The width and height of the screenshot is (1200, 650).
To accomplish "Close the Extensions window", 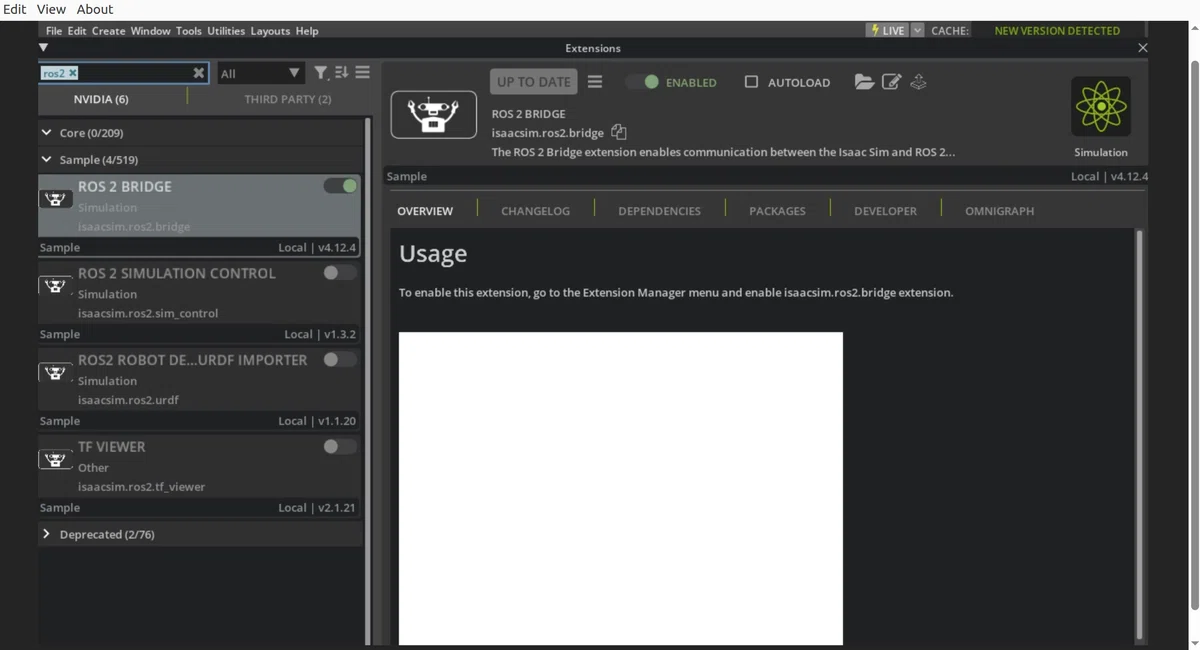I will click(1143, 48).
